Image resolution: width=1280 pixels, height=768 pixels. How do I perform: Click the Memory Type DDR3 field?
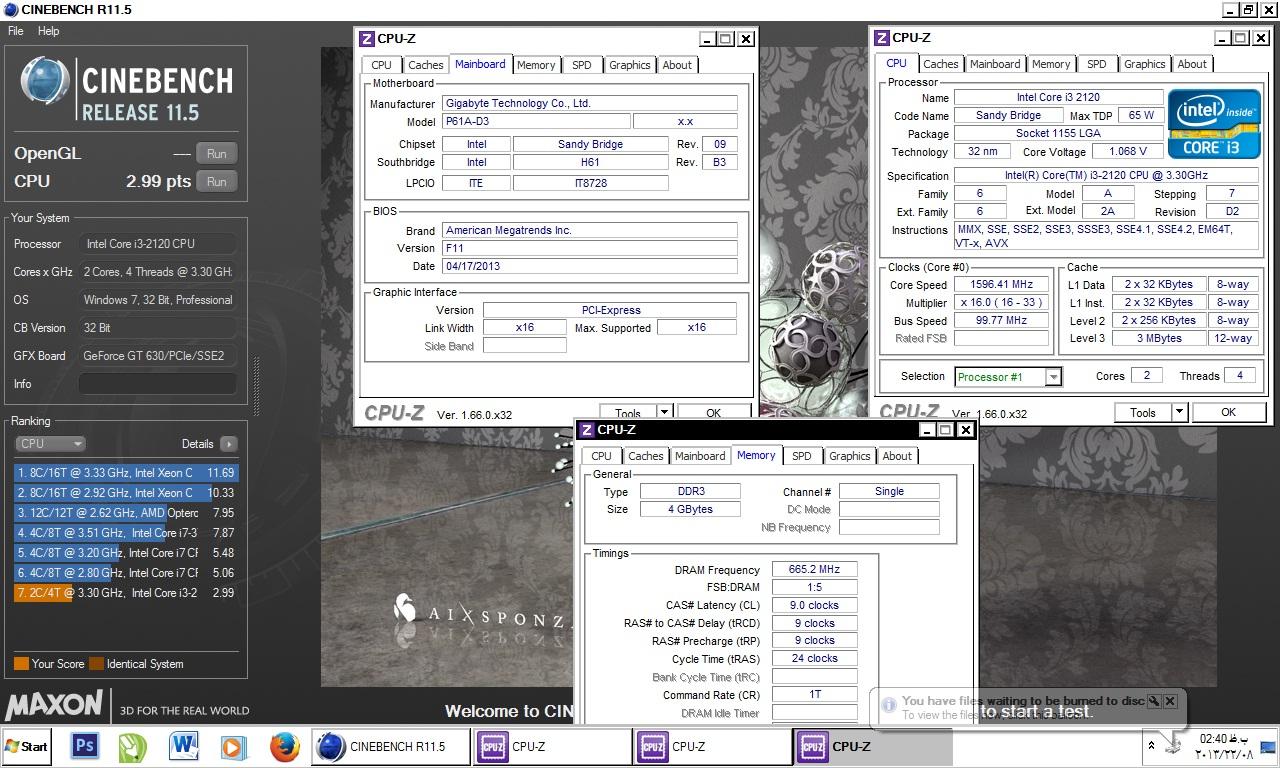689,492
